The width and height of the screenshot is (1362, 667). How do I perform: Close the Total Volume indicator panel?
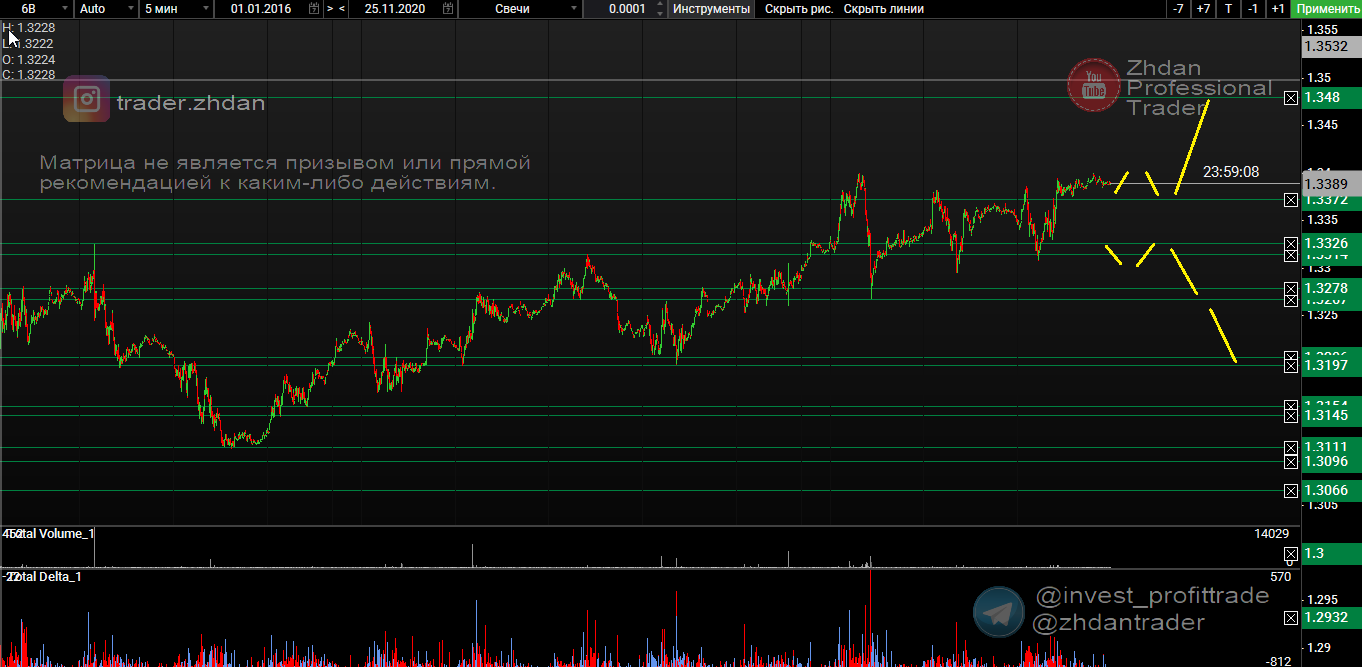(x=1290, y=553)
